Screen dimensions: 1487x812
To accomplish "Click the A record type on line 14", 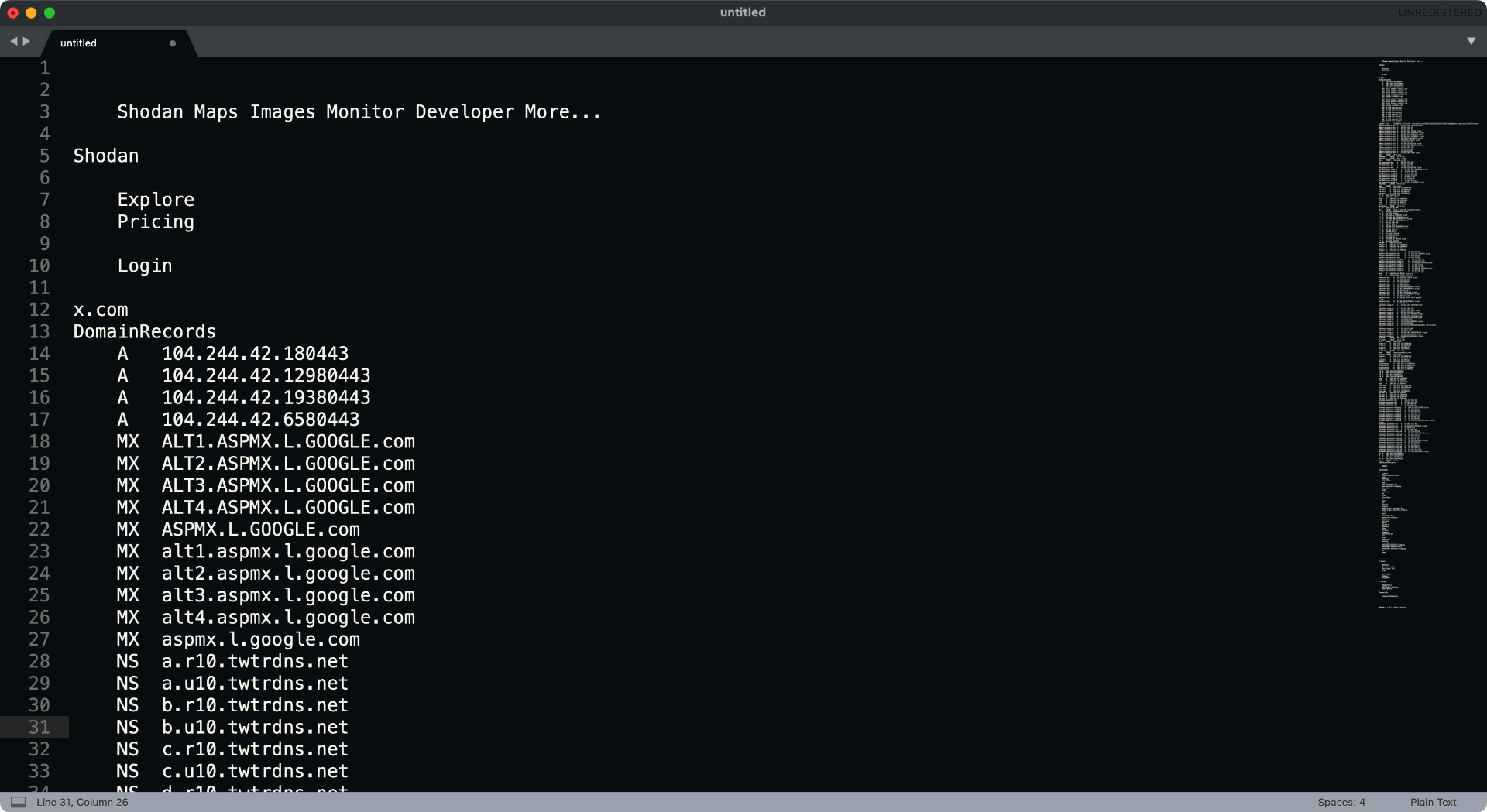I will (122, 354).
